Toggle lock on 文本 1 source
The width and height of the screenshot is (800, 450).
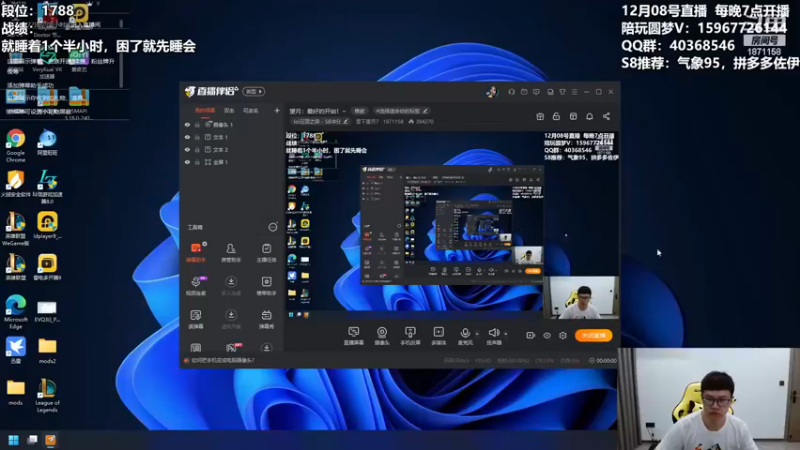click(x=197, y=137)
